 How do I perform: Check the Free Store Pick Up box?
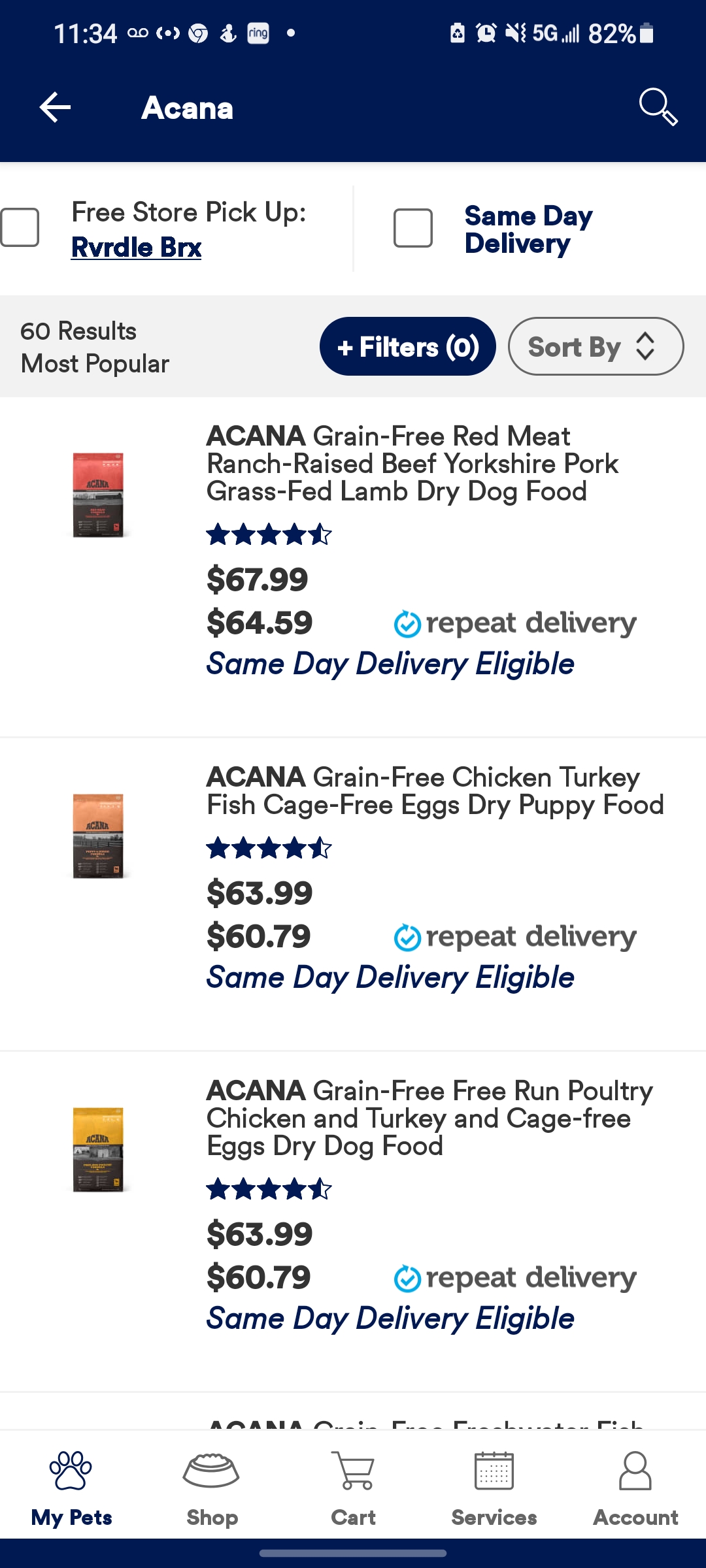(x=20, y=227)
